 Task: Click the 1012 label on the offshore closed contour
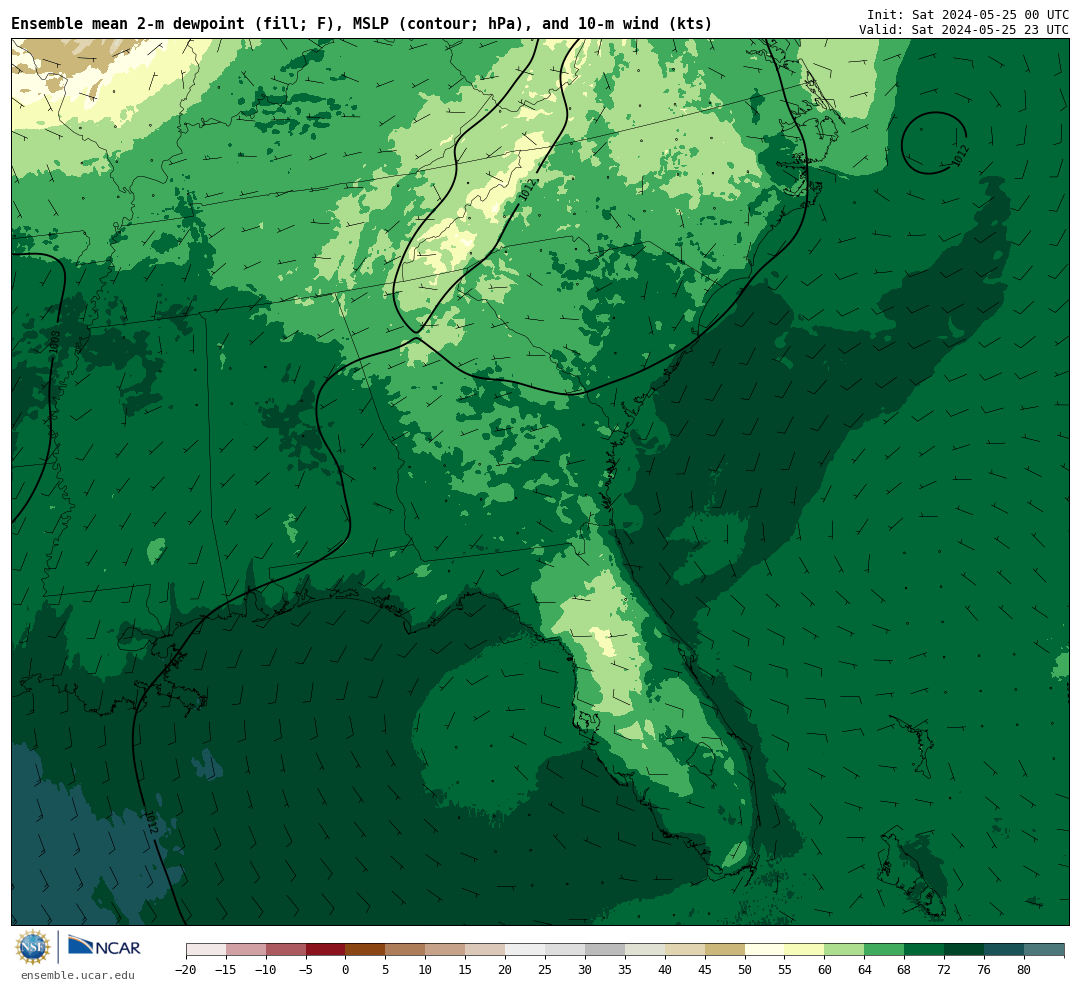point(960,156)
